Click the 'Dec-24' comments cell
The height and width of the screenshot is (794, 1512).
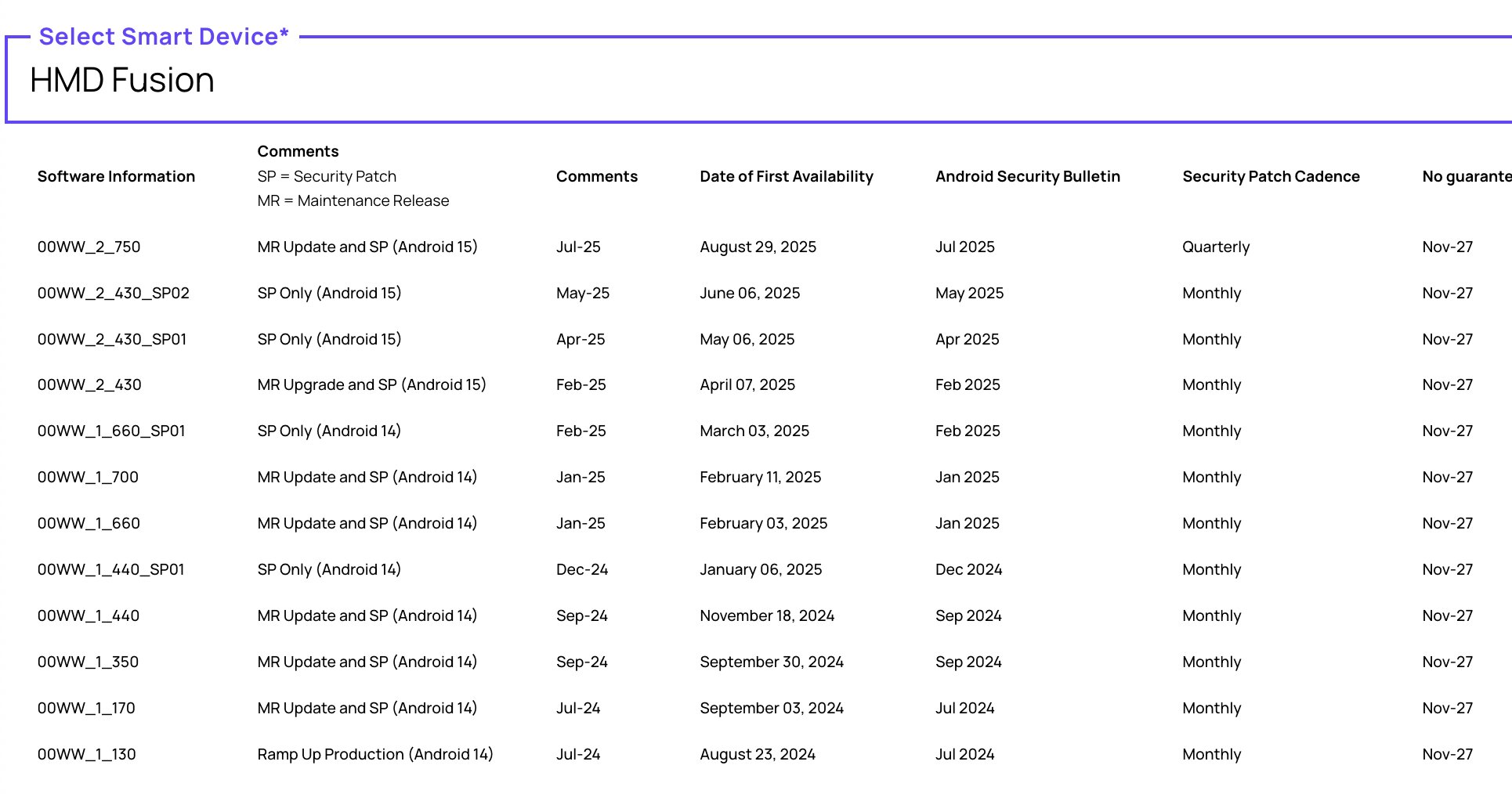(582, 569)
